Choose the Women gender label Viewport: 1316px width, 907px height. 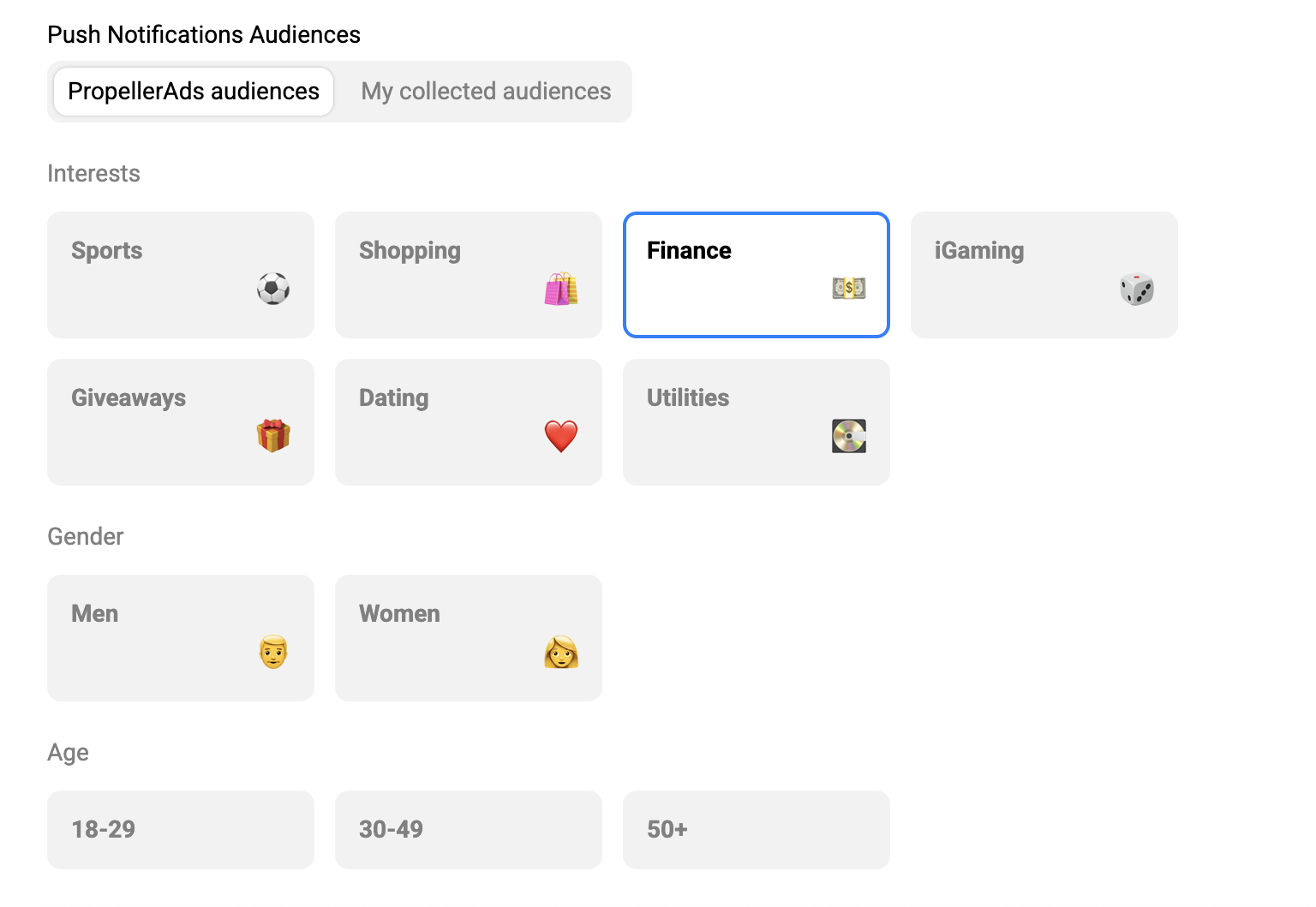399,614
